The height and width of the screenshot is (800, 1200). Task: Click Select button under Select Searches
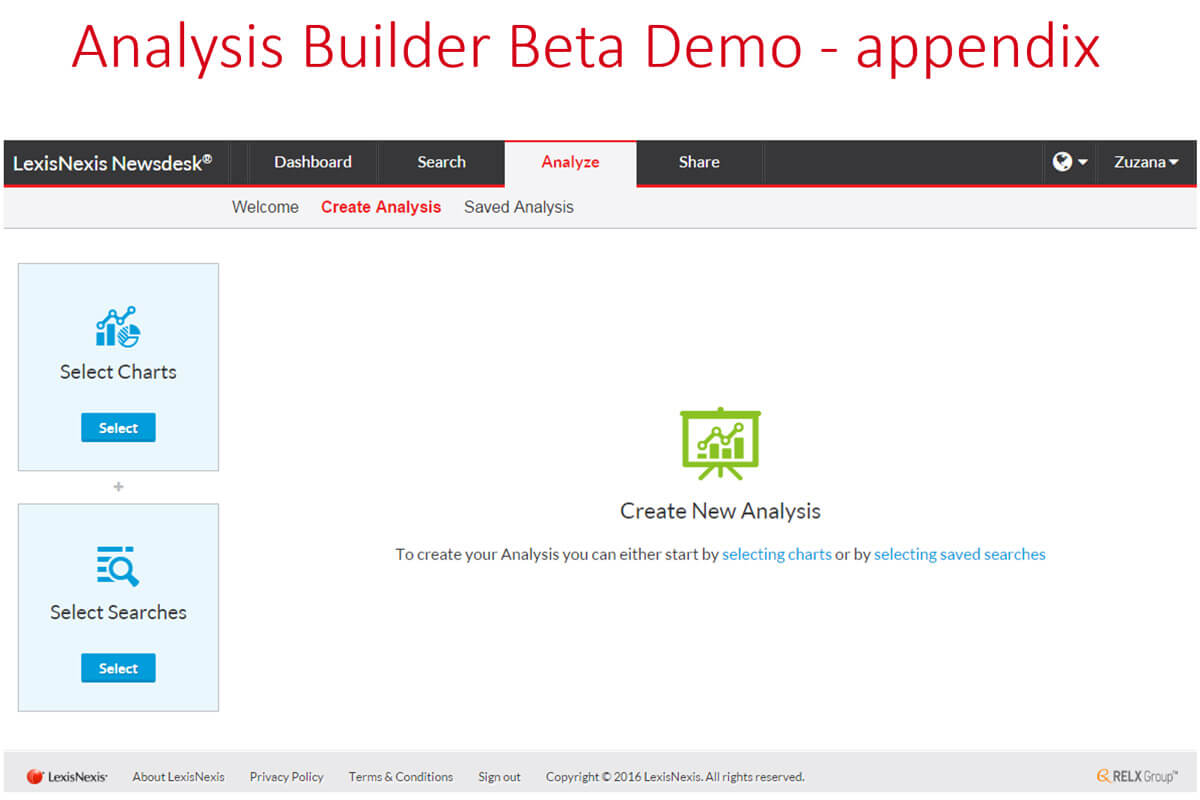tap(118, 668)
